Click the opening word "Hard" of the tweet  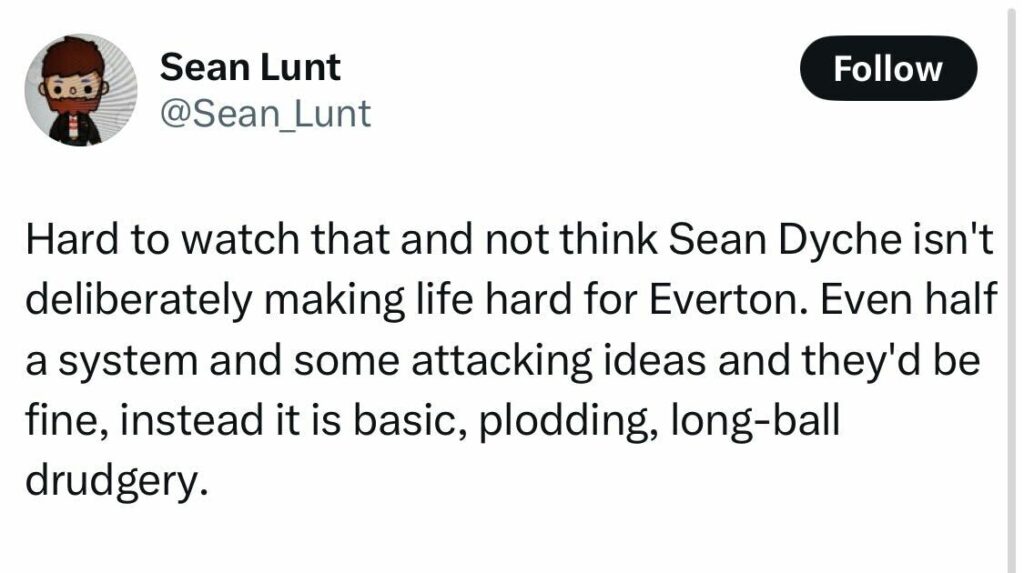point(72,239)
